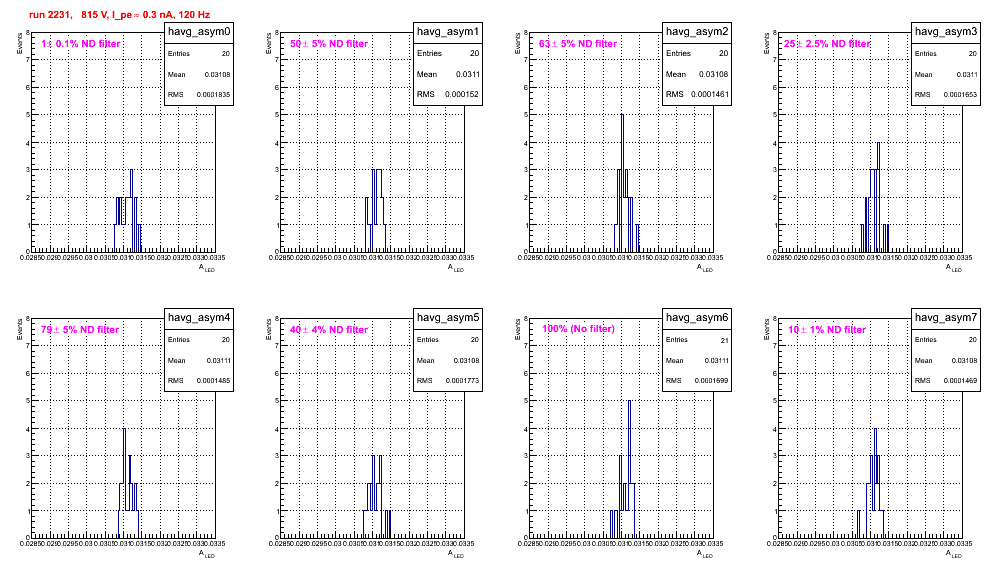Click Mean value 0.03108 in havg_asym0 box
The height and width of the screenshot is (572, 996).
click(x=217, y=74)
